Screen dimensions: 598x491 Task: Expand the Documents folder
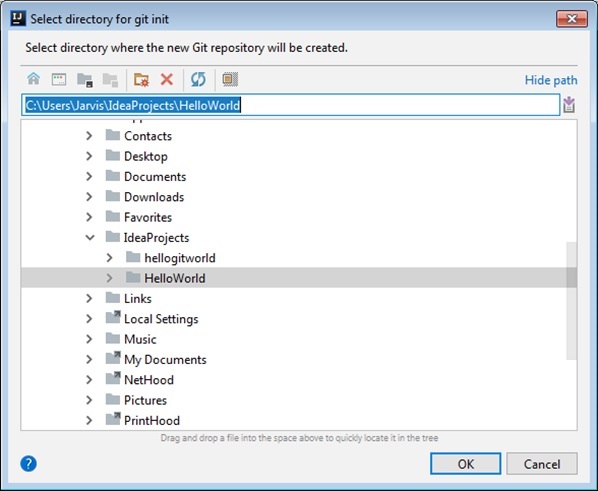coord(89,176)
